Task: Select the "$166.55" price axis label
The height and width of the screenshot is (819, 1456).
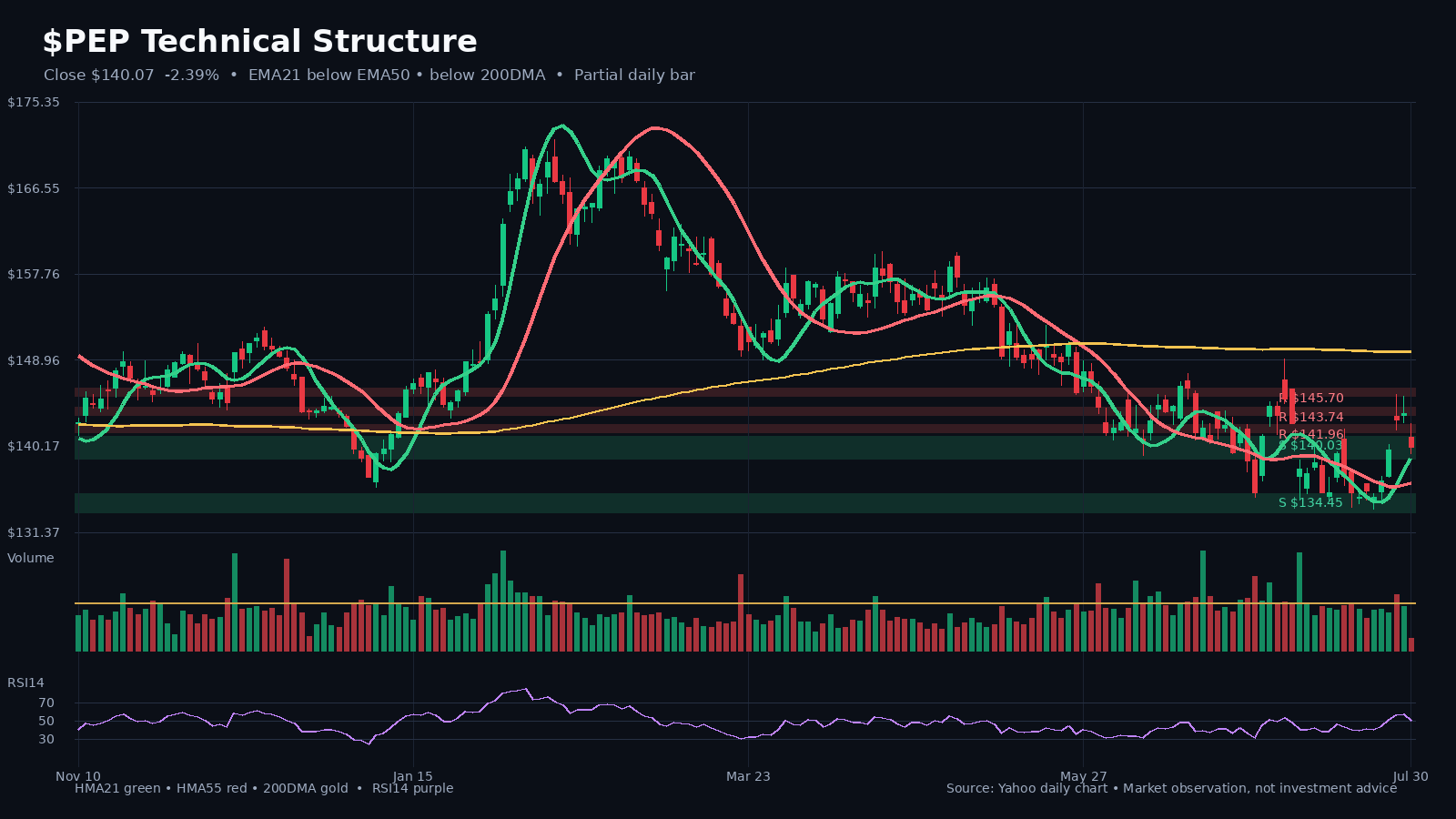Action: [34, 188]
